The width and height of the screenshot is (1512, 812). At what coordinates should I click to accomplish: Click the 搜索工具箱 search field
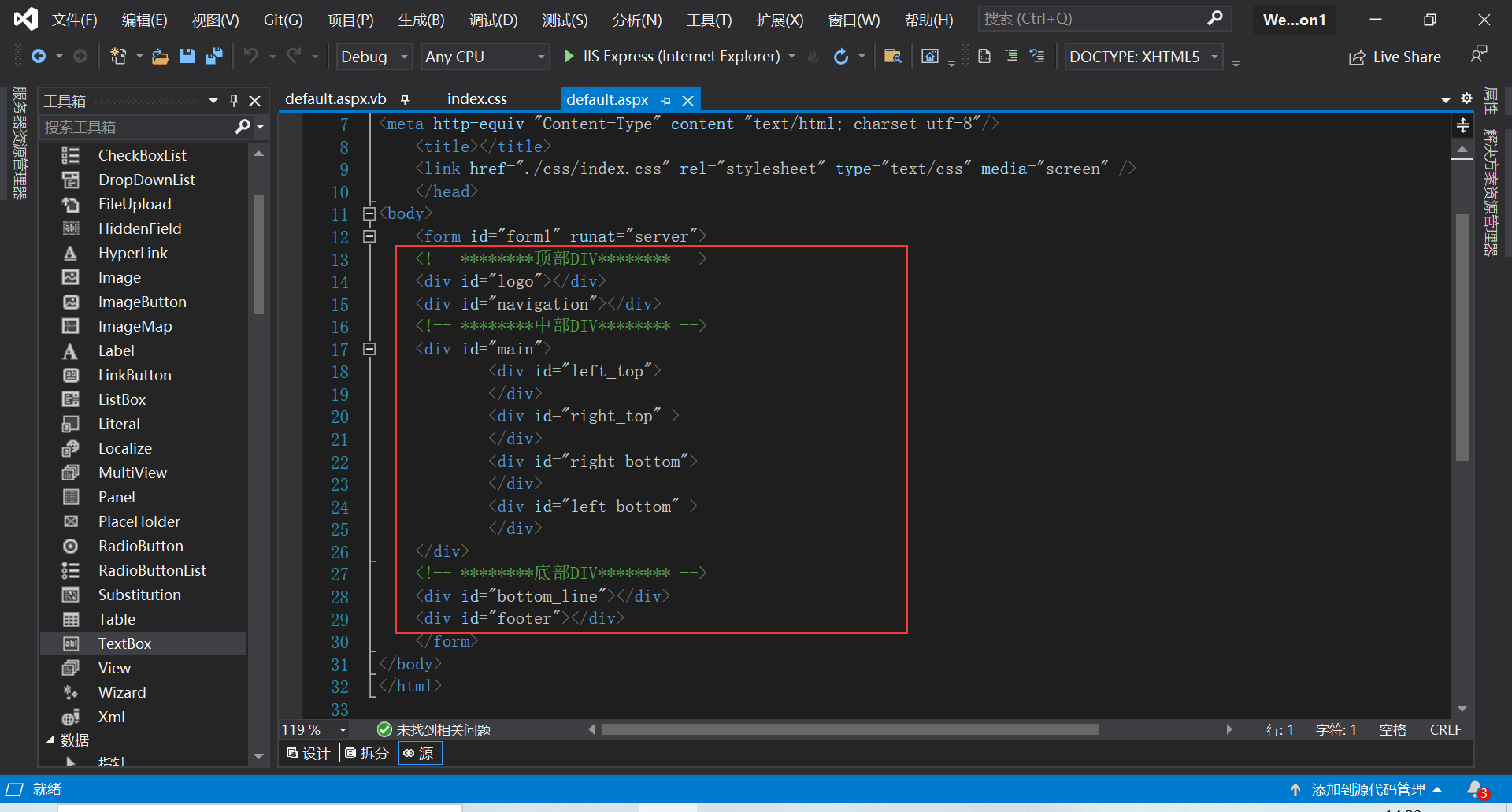138,126
